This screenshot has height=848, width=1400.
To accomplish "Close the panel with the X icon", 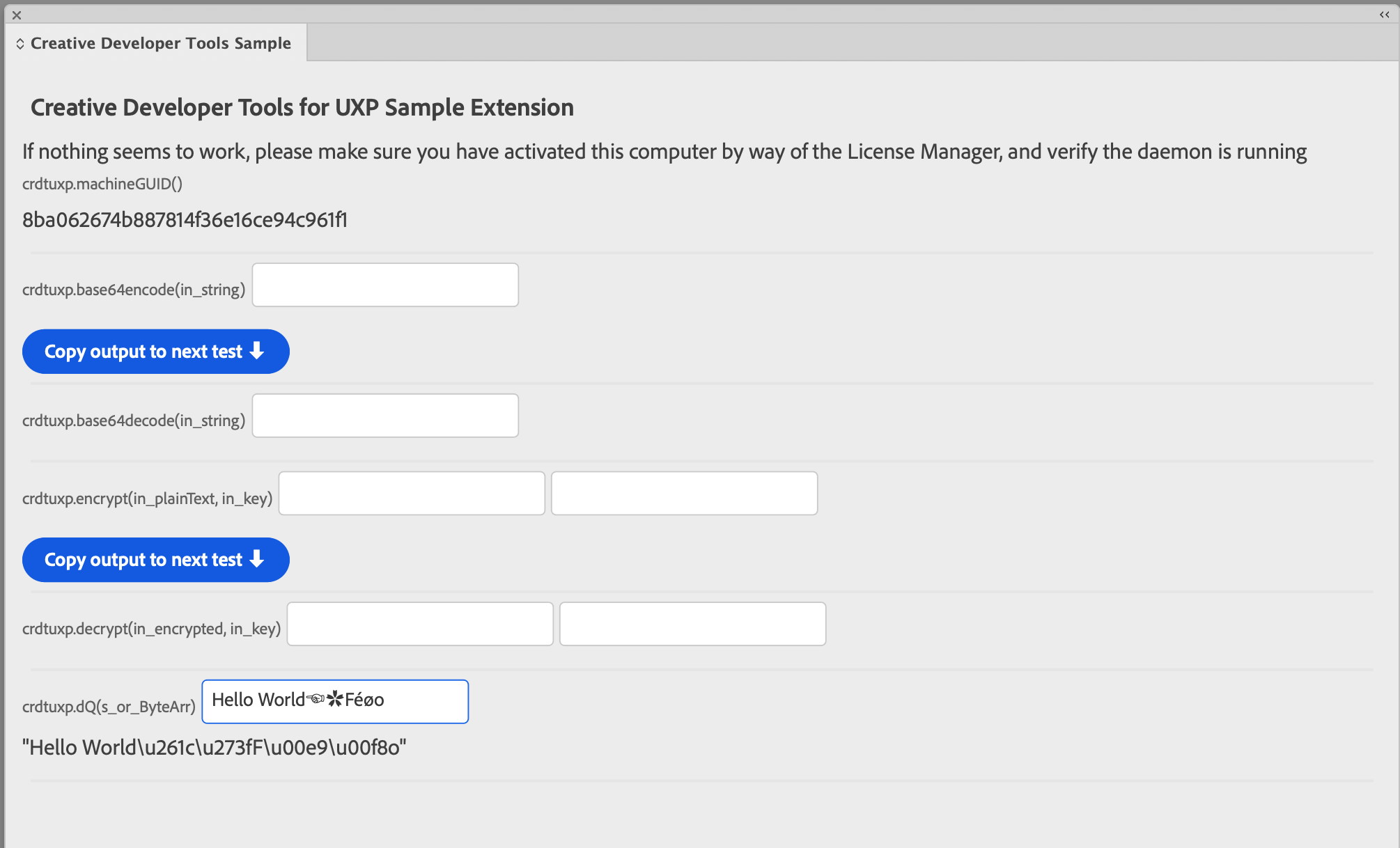I will tap(17, 15).
